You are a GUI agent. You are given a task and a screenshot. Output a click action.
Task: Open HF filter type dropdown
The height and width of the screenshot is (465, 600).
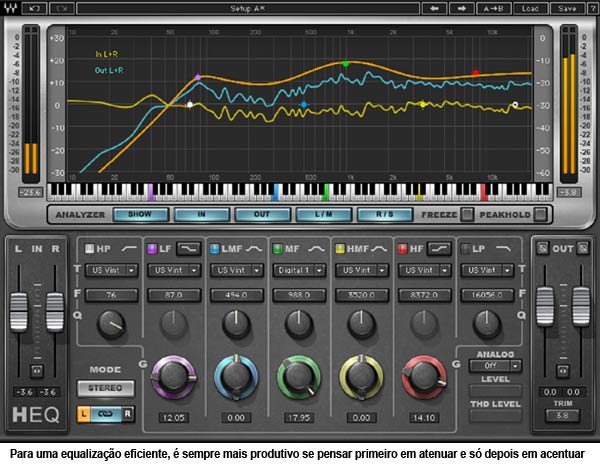424,270
